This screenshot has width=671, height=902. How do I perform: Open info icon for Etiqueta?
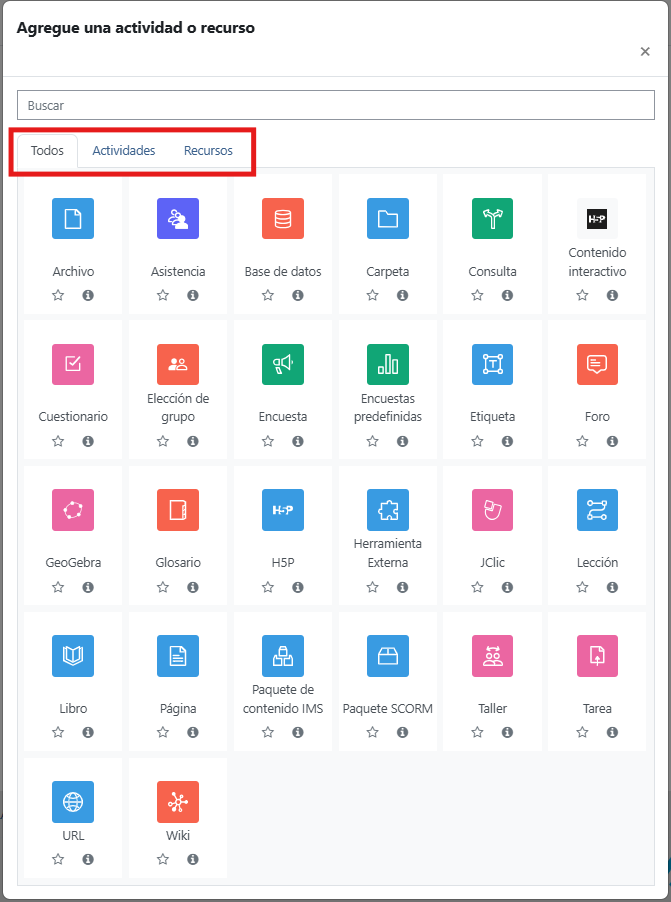click(x=507, y=441)
